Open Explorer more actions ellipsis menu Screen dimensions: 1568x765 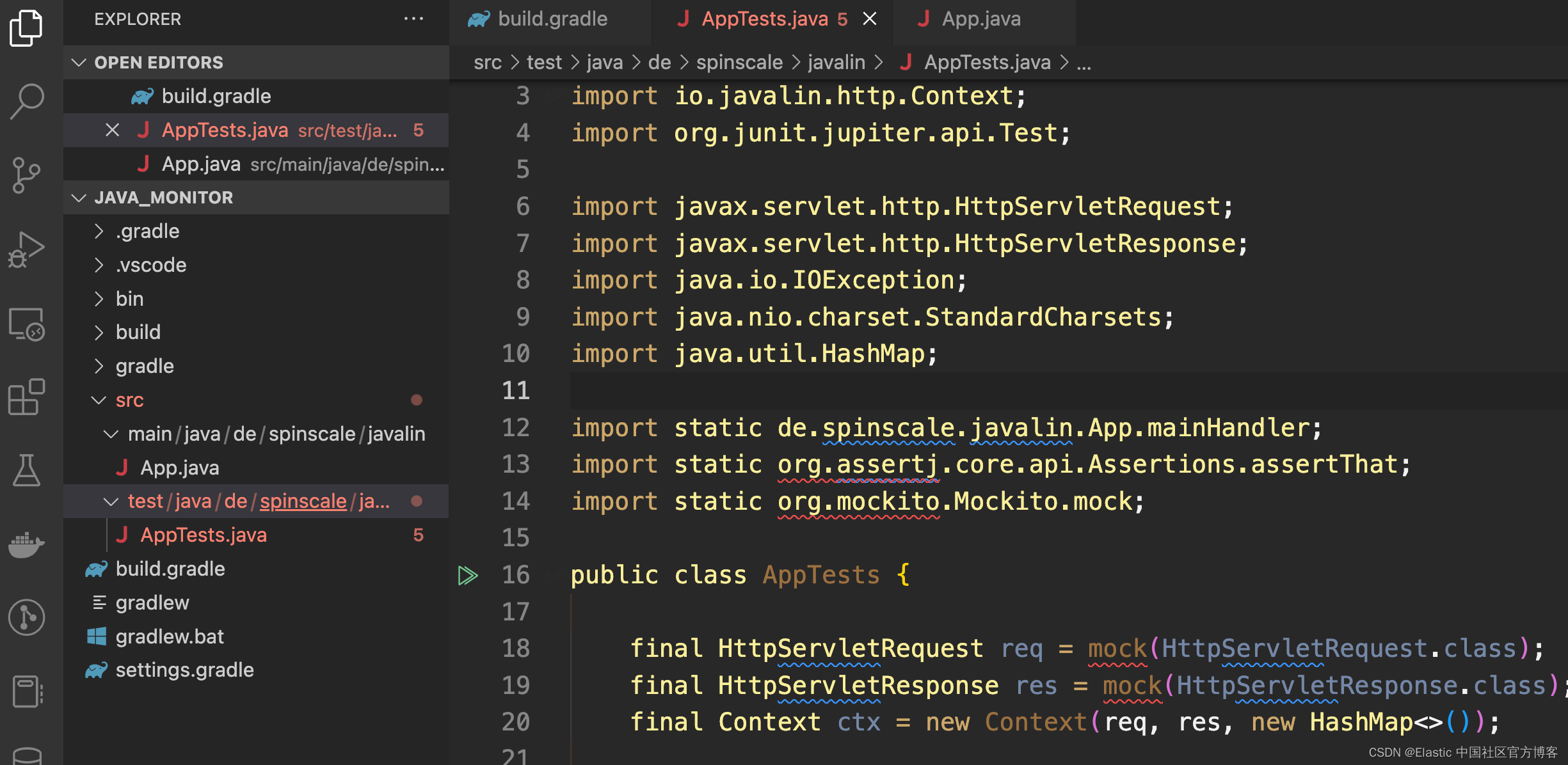[413, 19]
